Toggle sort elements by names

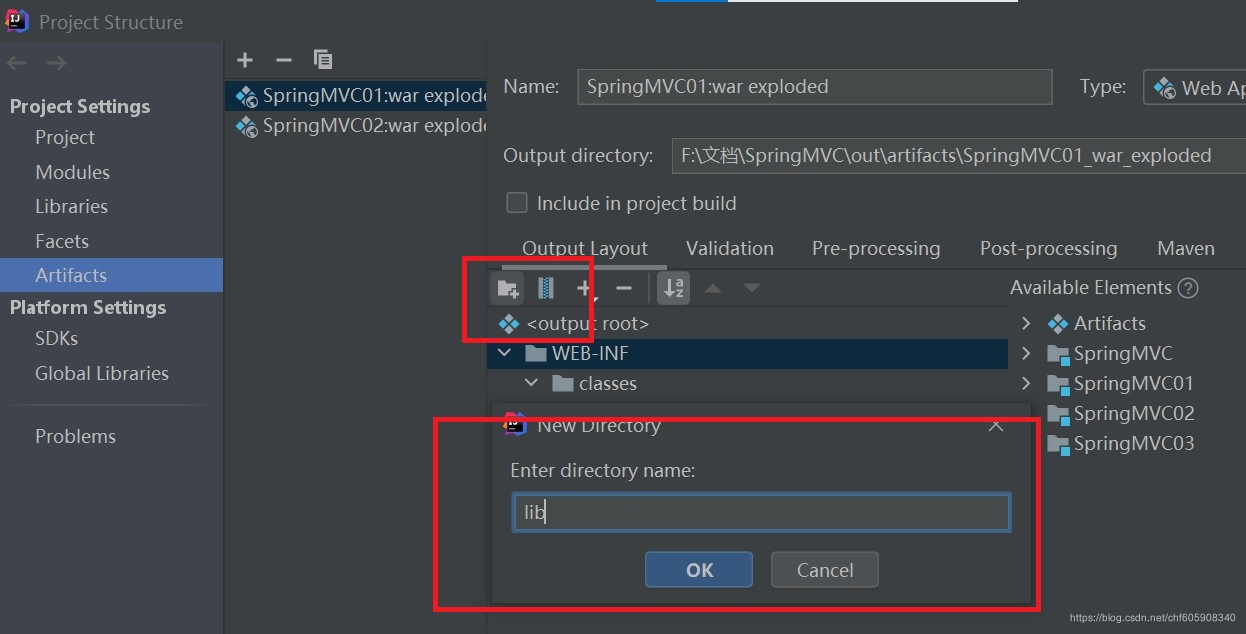pos(674,288)
